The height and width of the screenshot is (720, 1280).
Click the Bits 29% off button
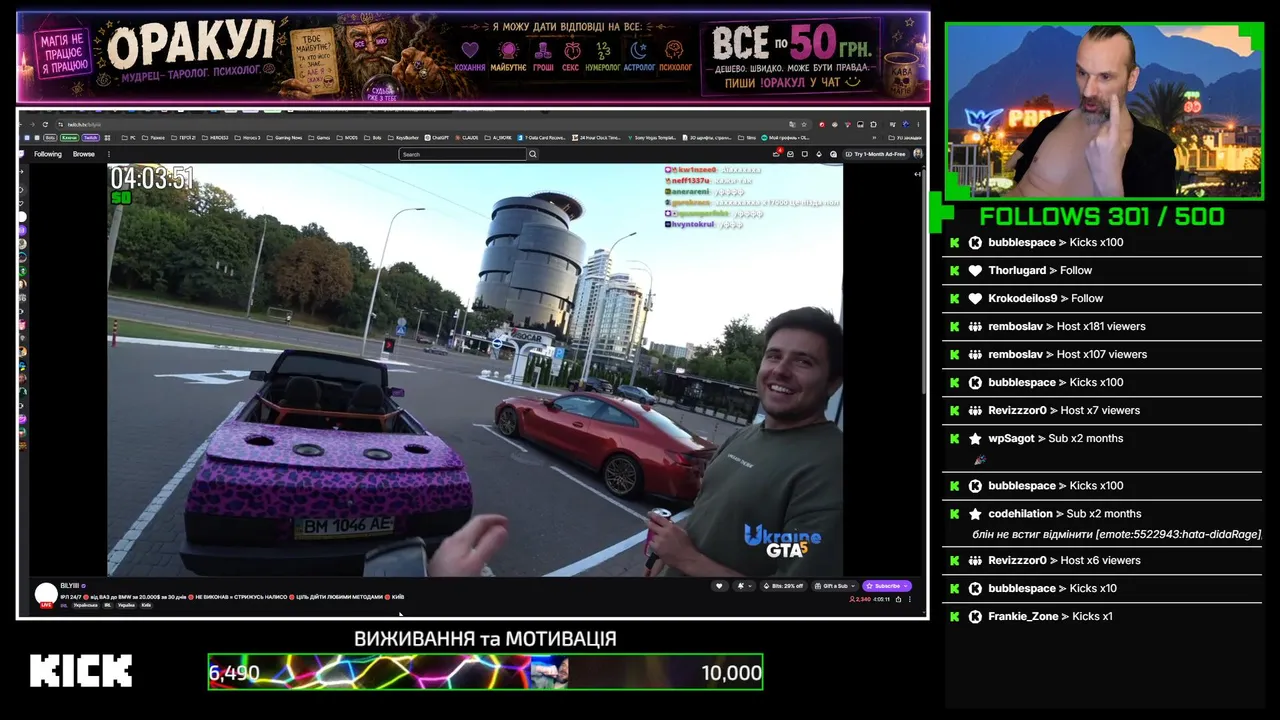coord(784,586)
